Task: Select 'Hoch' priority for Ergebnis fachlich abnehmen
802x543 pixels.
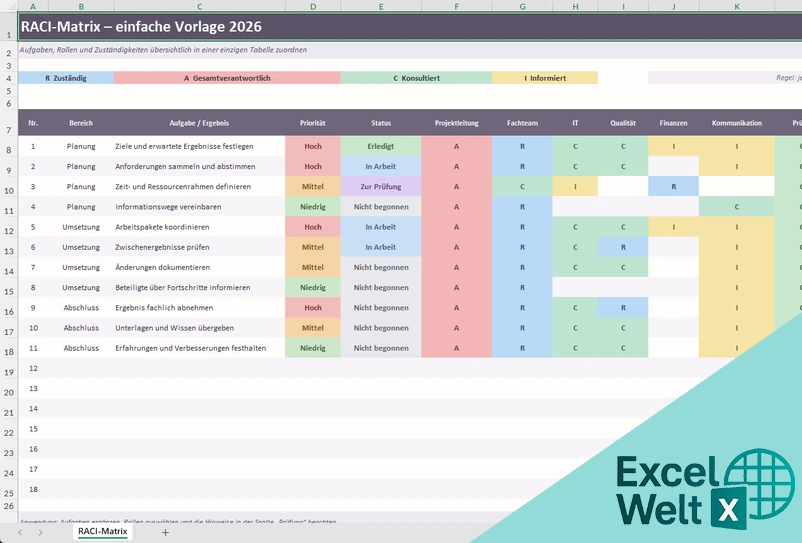Action: [x=313, y=308]
